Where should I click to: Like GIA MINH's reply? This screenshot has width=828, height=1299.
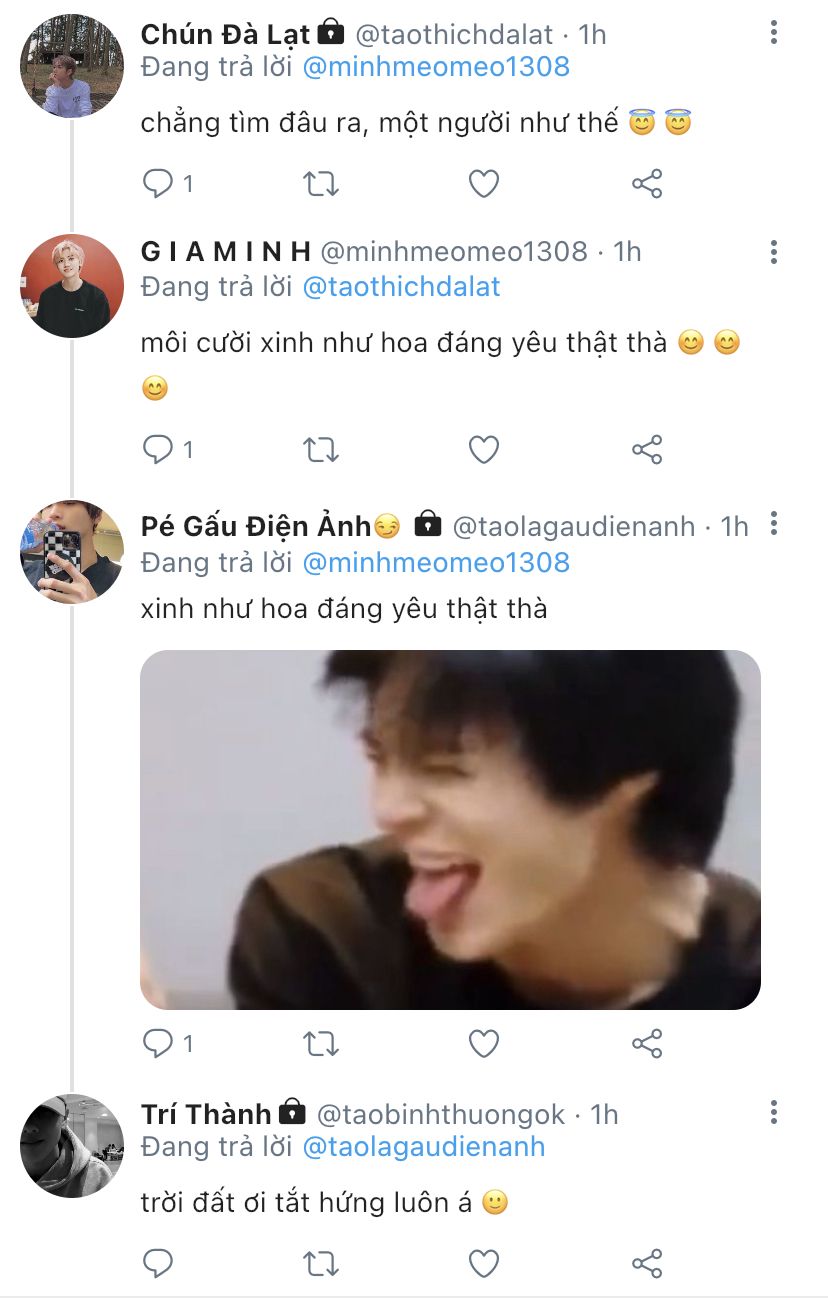click(484, 450)
